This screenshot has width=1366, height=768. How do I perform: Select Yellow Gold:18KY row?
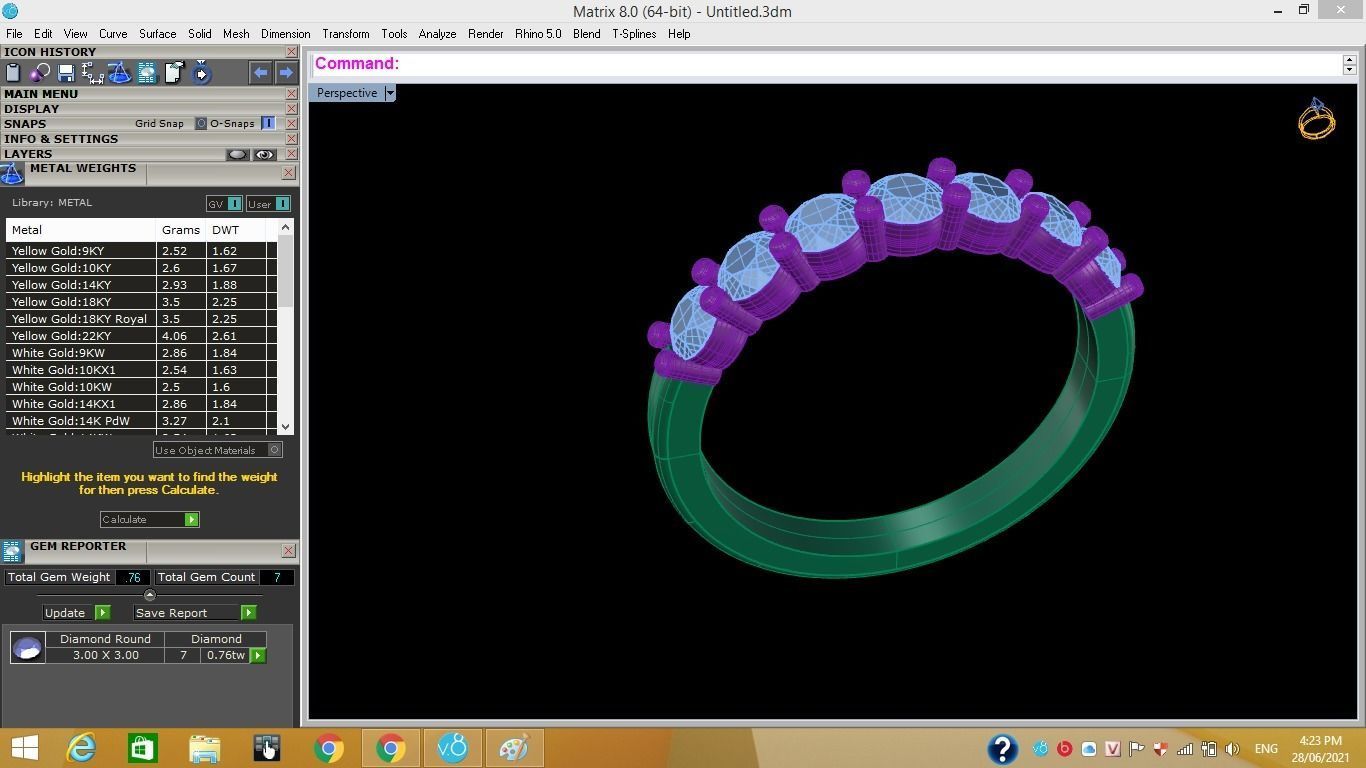tap(140, 302)
